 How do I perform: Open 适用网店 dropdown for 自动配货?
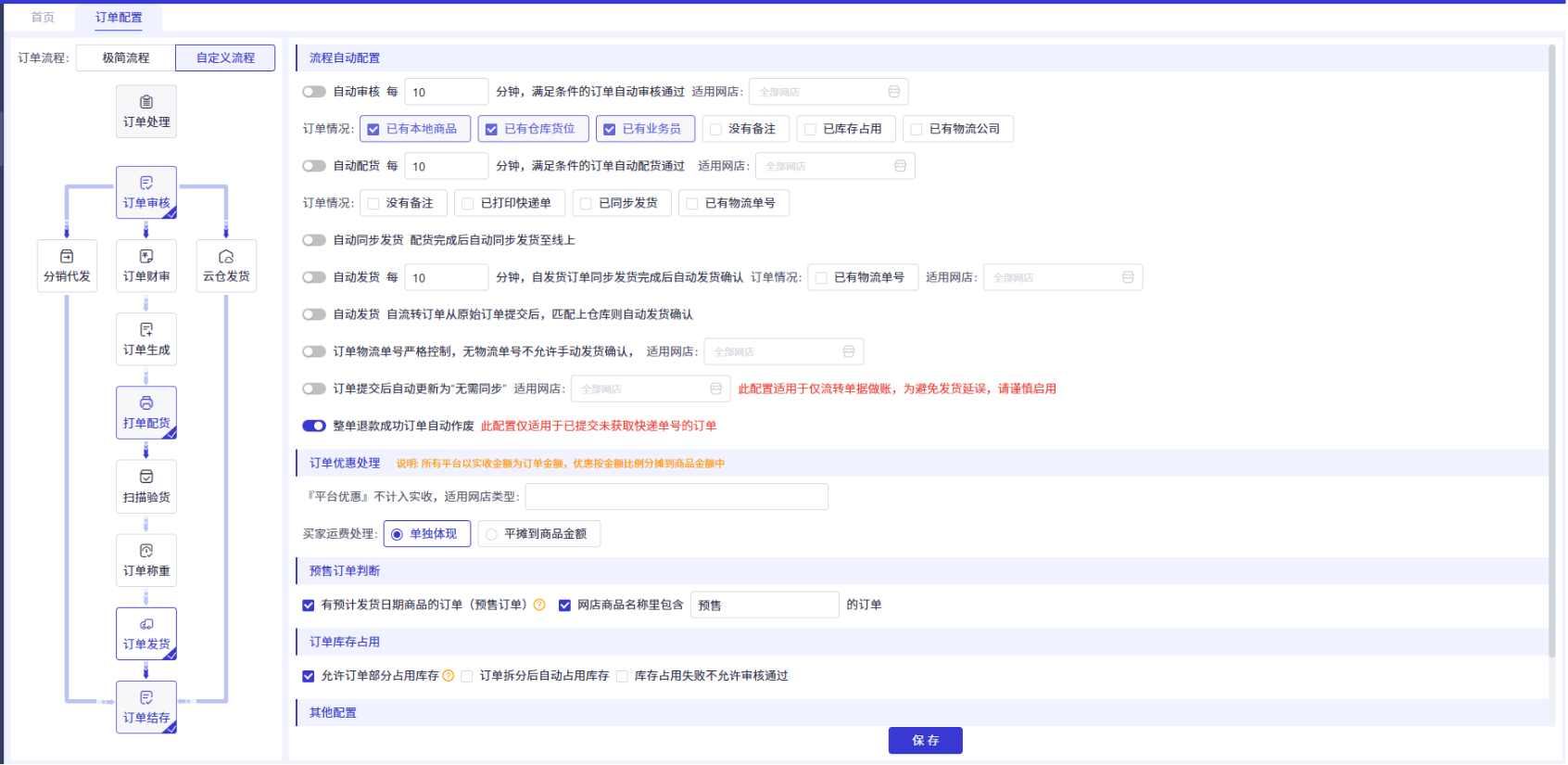tap(835, 166)
